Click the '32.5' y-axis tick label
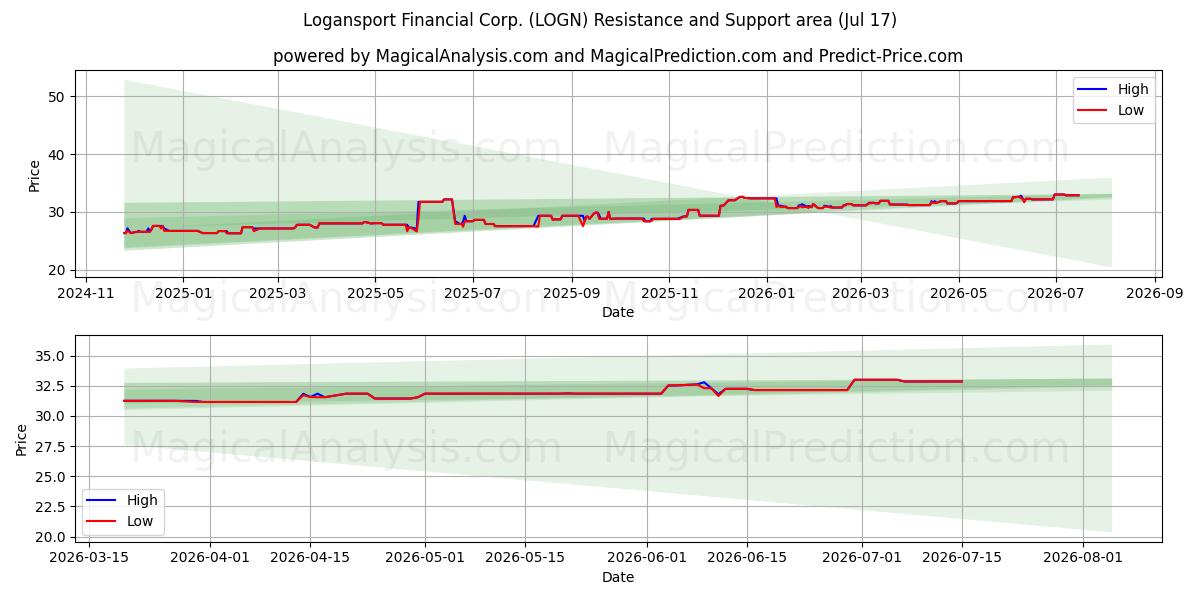 [x=50, y=386]
